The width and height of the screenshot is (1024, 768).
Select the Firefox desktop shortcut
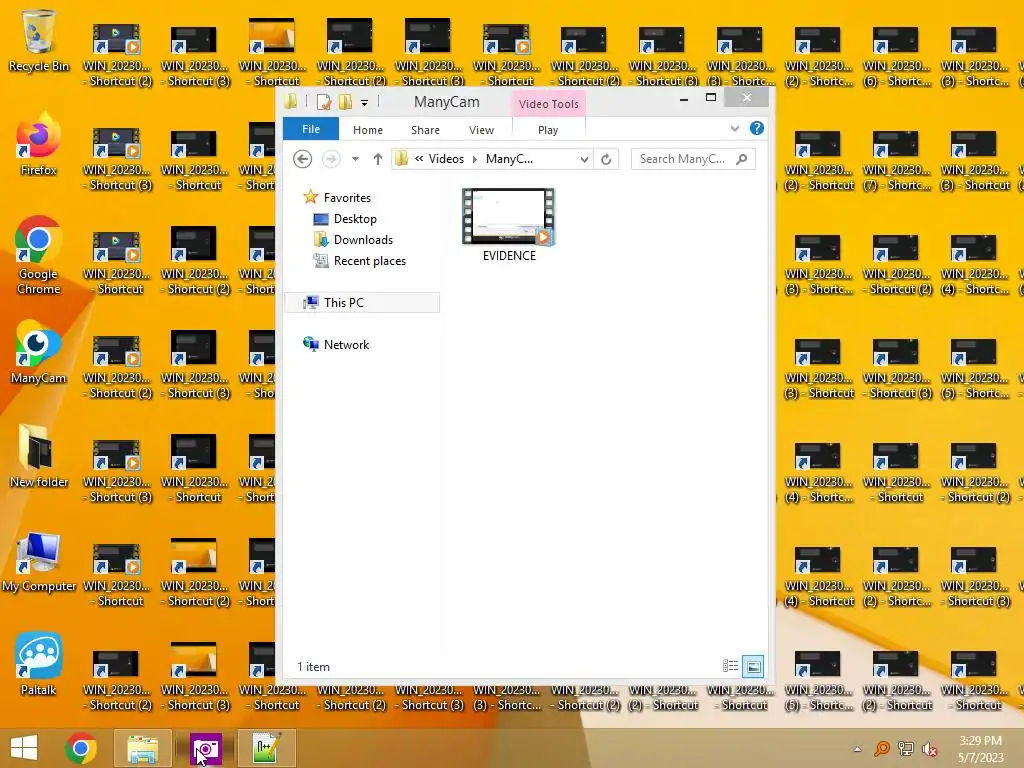tap(39, 144)
